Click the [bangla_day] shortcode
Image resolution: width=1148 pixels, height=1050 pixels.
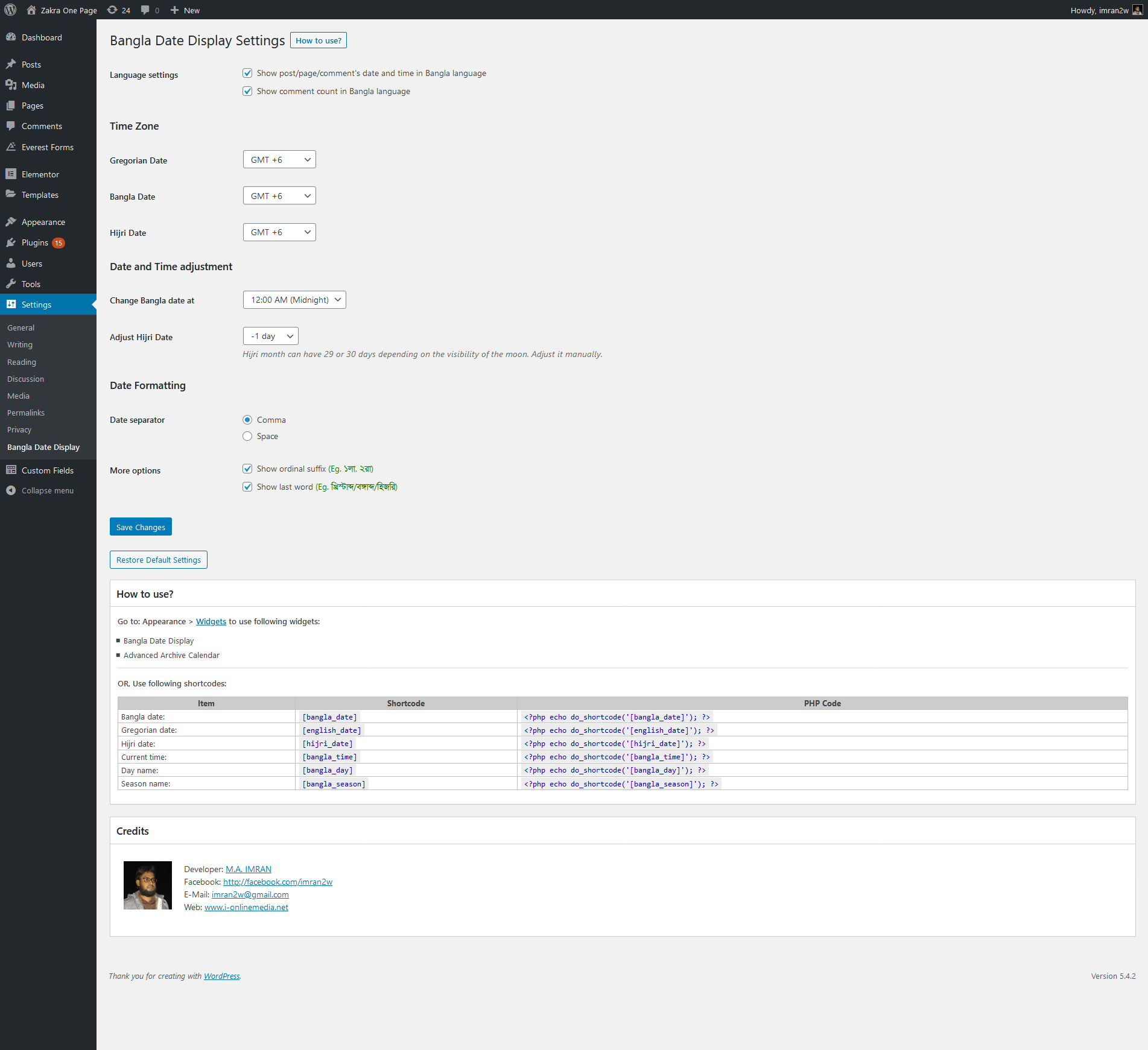click(x=328, y=770)
